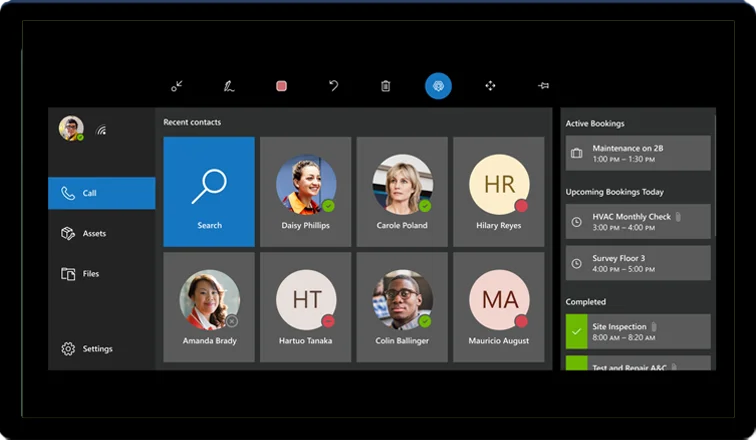Click the 1:00 PM – 1:30 PM time text
The height and width of the screenshot is (440, 756).
(623, 160)
